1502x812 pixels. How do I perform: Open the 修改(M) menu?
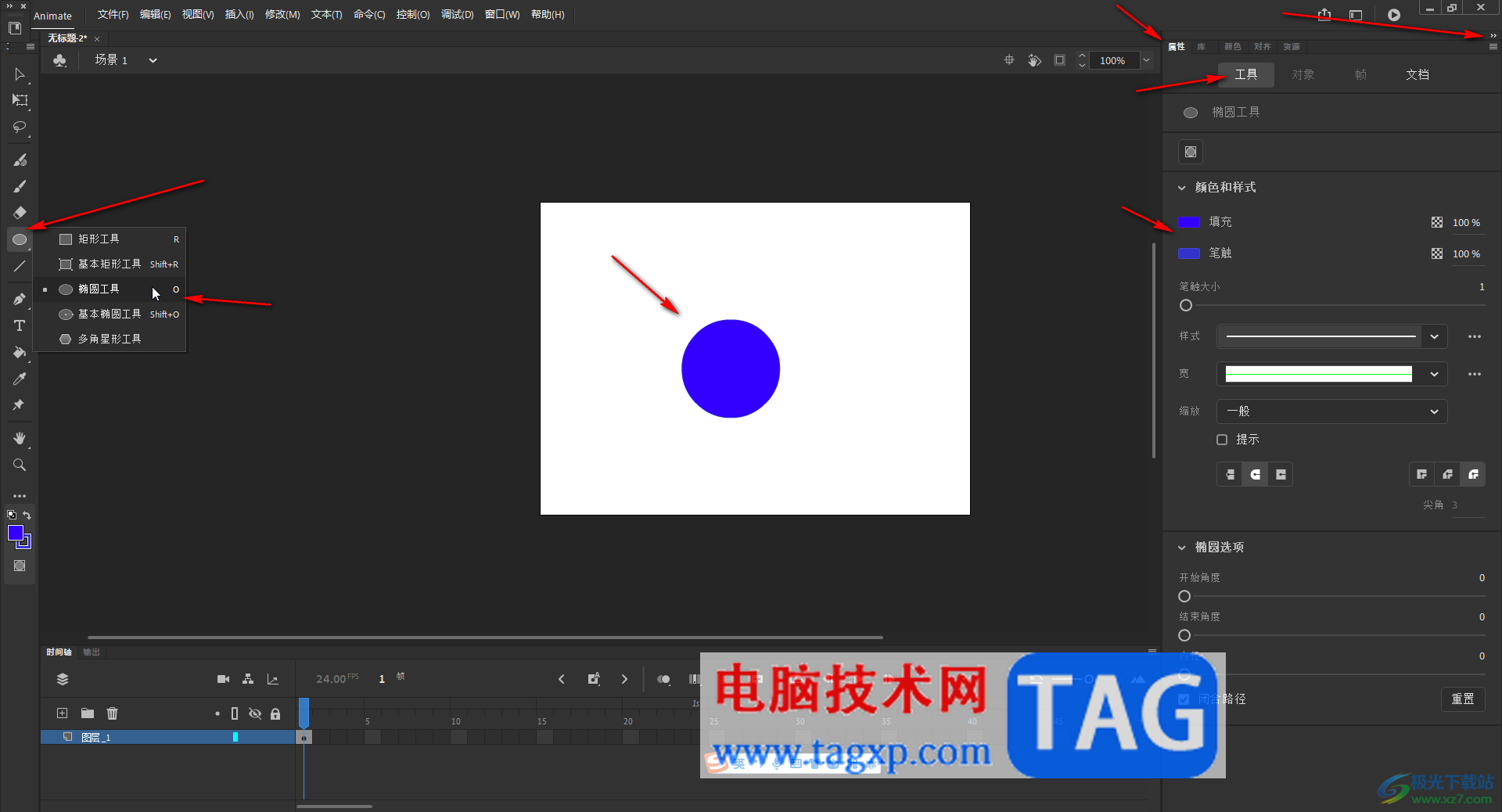[282, 15]
